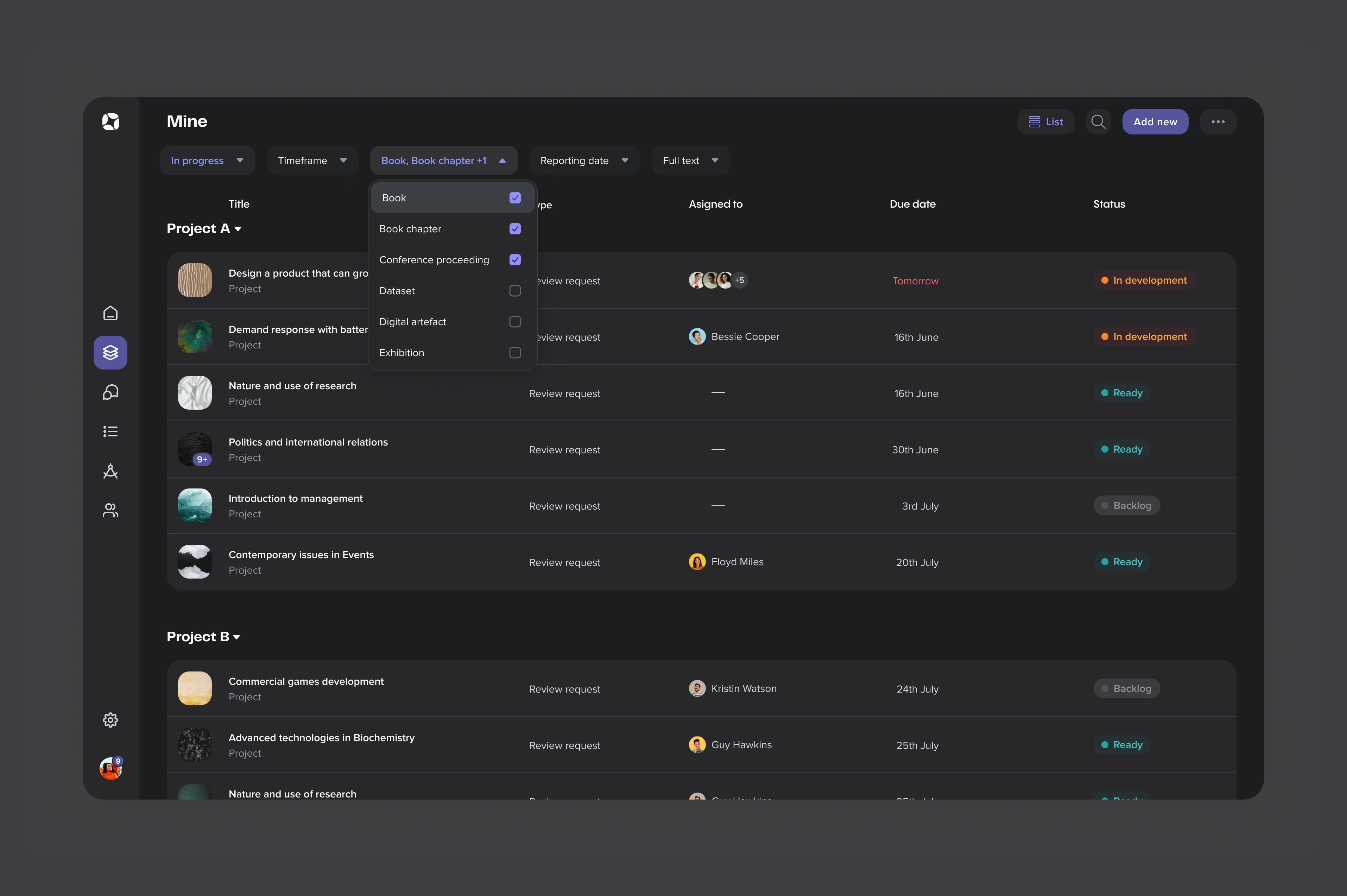This screenshot has height=896, width=1347.
Task: Open Nature and use of research thumbnail
Action: pyautogui.click(x=195, y=392)
